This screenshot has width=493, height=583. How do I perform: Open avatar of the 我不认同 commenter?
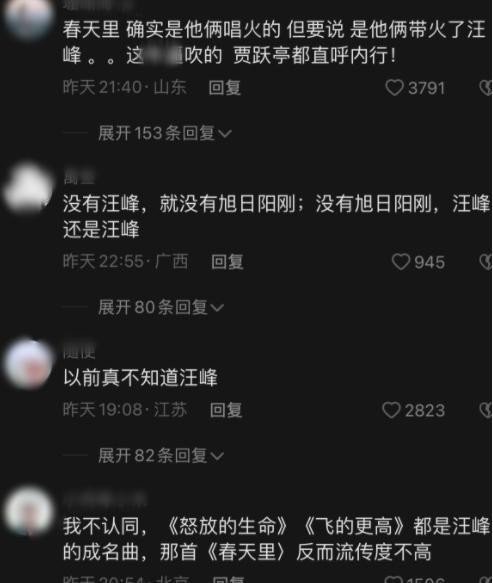point(28,510)
